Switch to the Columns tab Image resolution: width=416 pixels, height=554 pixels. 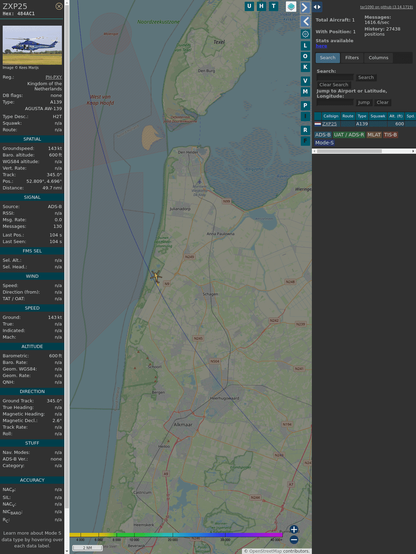point(378,58)
